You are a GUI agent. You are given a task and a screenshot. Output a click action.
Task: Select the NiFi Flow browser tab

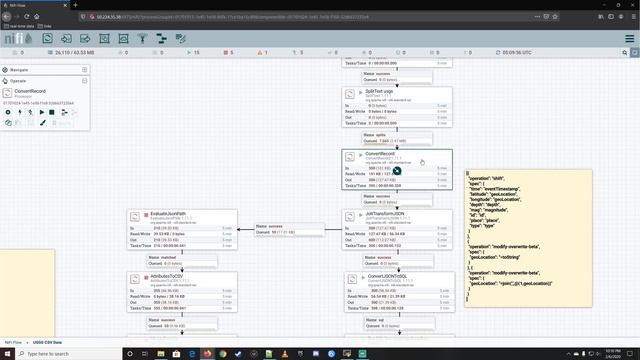pyautogui.click(x=35, y=5)
